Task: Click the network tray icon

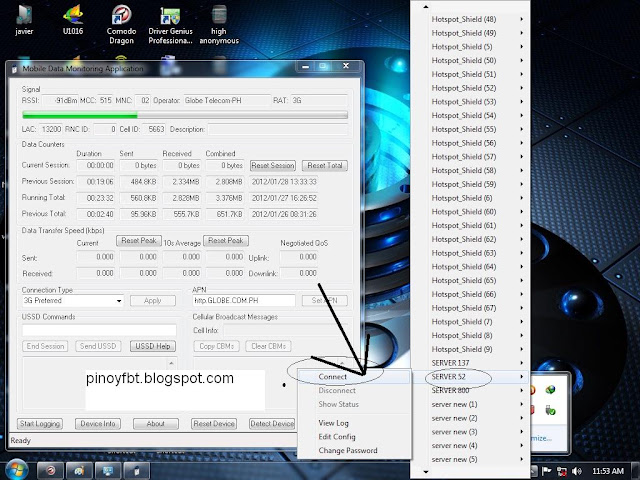Action: (562, 471)
